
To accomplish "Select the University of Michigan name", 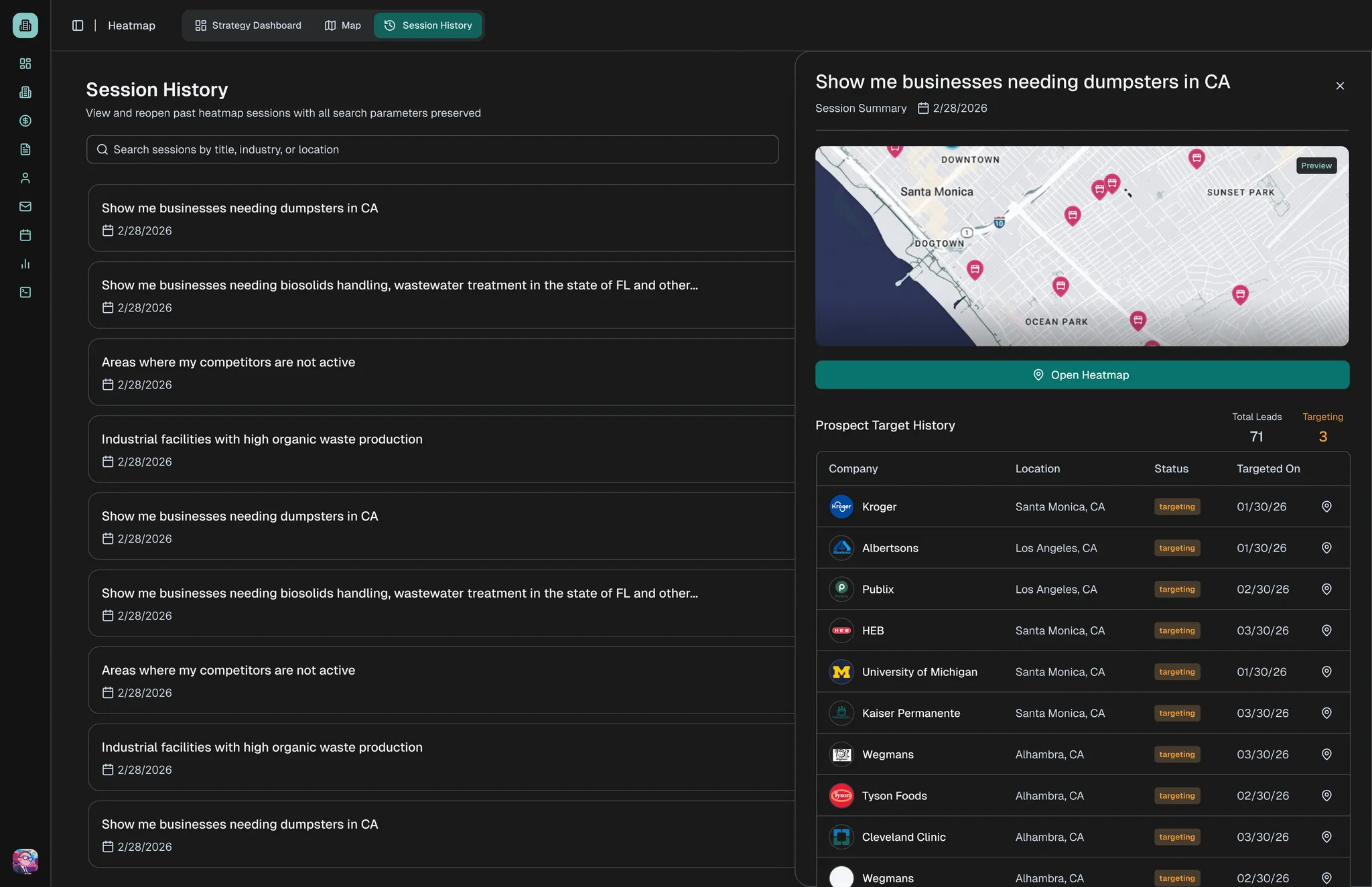I will (920, 672).
